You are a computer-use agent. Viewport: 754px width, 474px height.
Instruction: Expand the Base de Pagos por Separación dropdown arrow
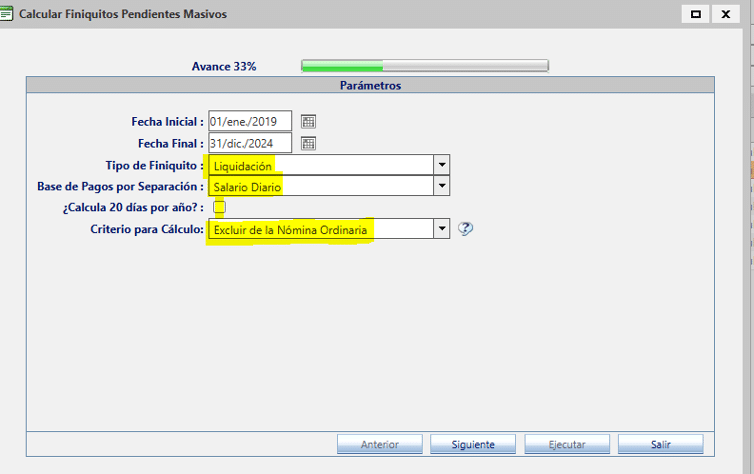pyautogui.click(x=441, y=186)
